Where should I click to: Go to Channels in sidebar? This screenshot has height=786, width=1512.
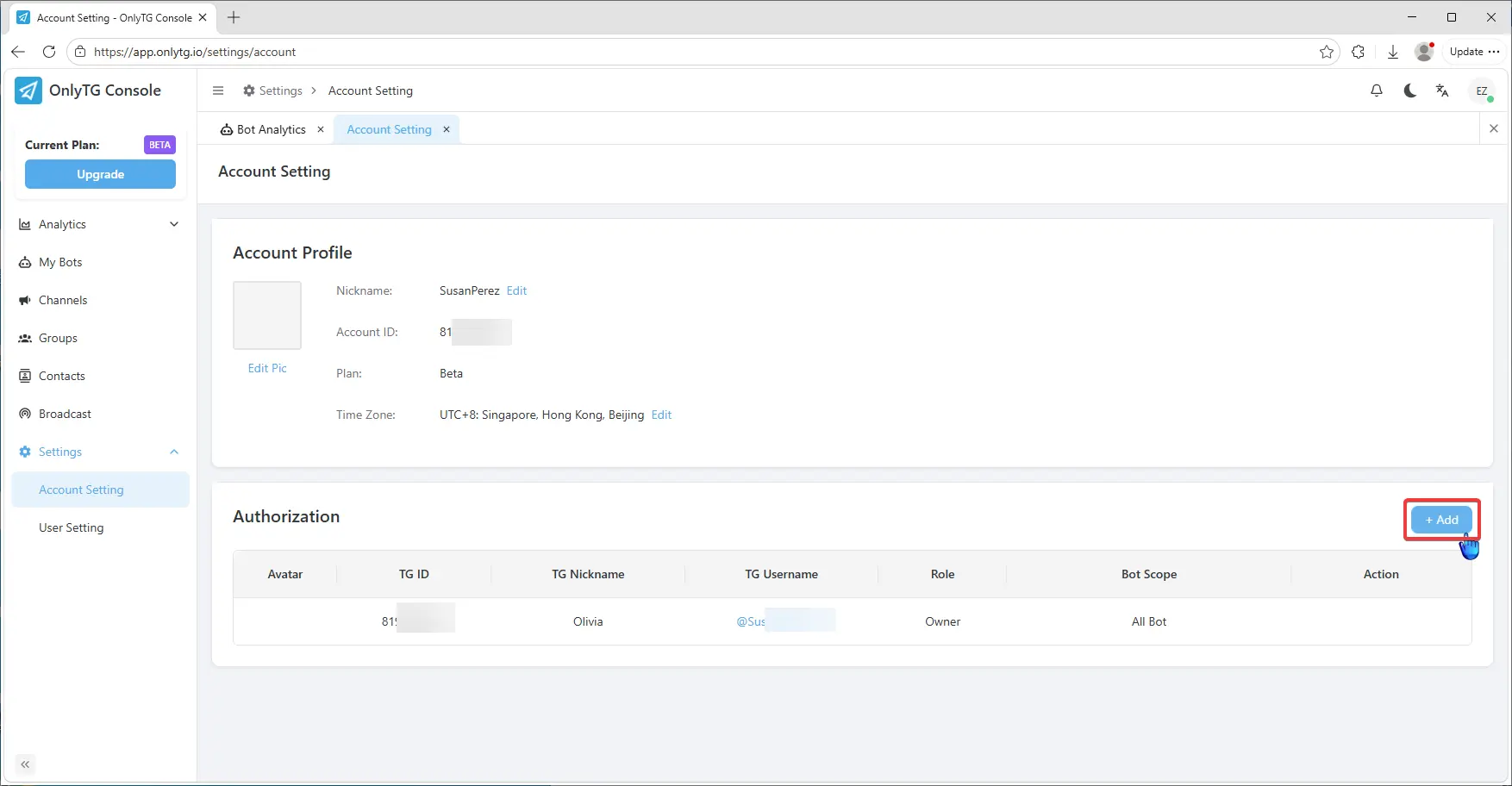[x=63, y=300]
